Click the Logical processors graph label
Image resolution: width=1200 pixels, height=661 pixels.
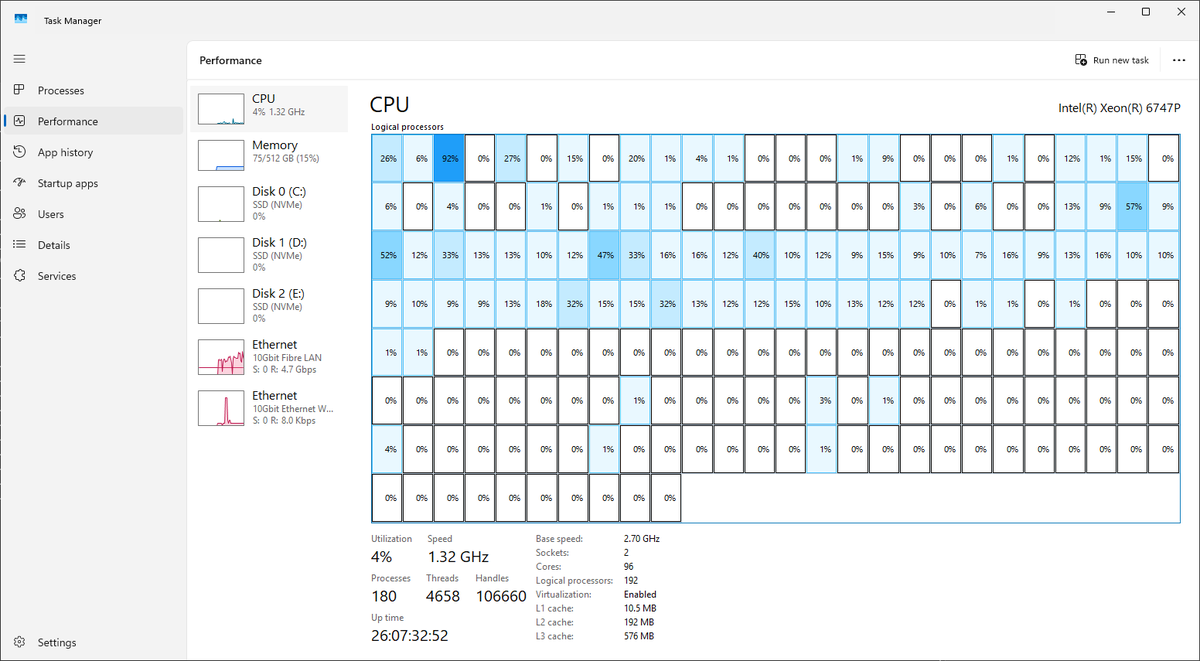407,127
